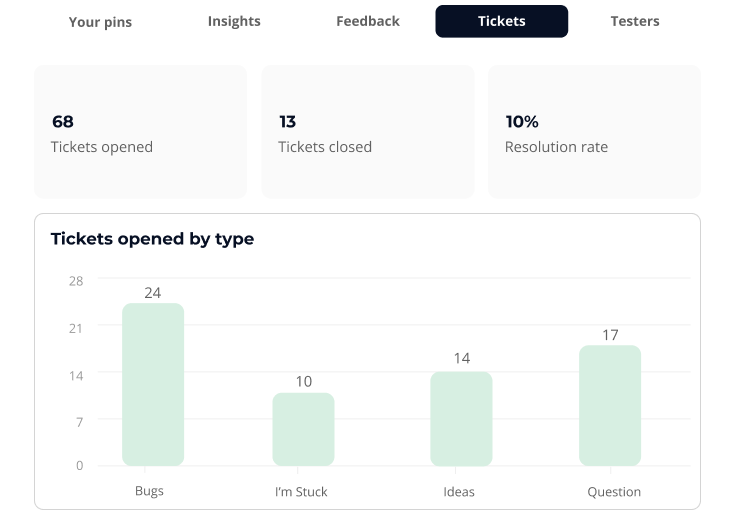The image size is (735, 511).
Task: Click the Tickets opened label text
Action: click(102, 147)
